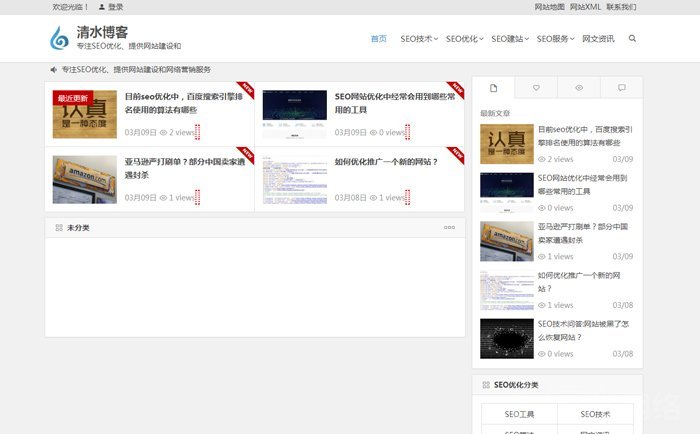The image size is (700, 434).
Task: Select the document icon tab in sidebar
Action: point(494,88)
